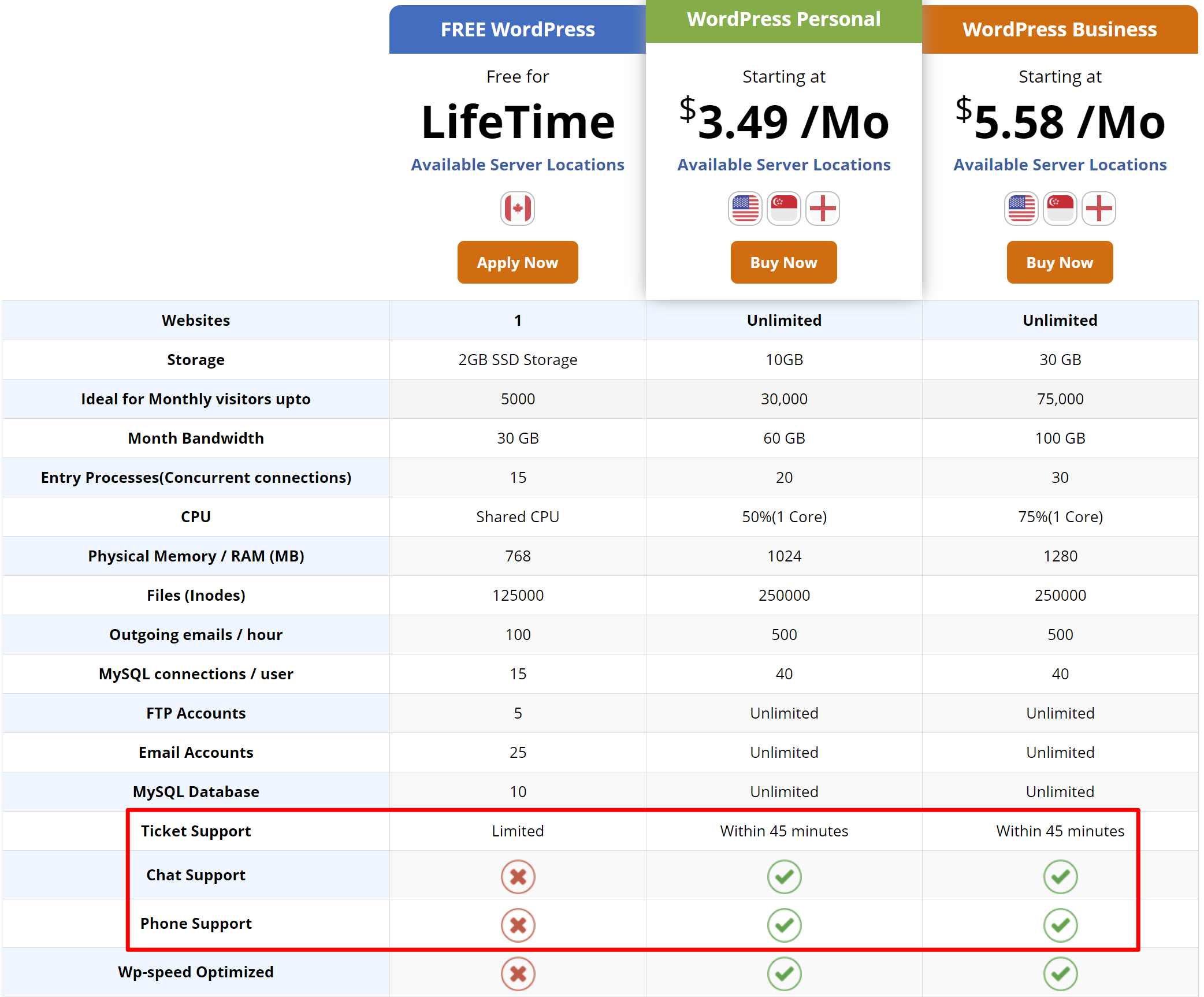Click Physical Memory / RAM (MB) label
Image resolution: width=1204 pixels, height=997 pixels.
(196, 556)
